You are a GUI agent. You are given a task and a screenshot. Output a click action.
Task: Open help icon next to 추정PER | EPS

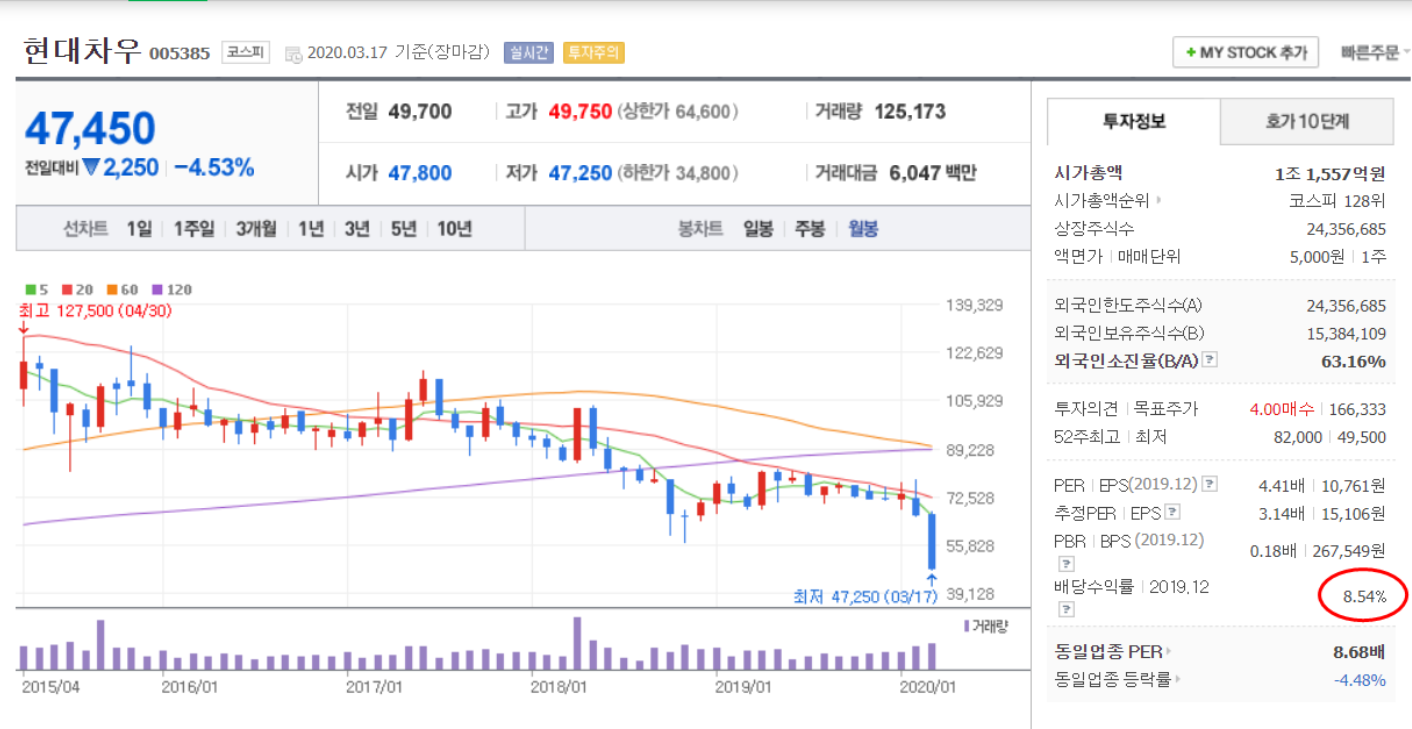click(1173, 513)
